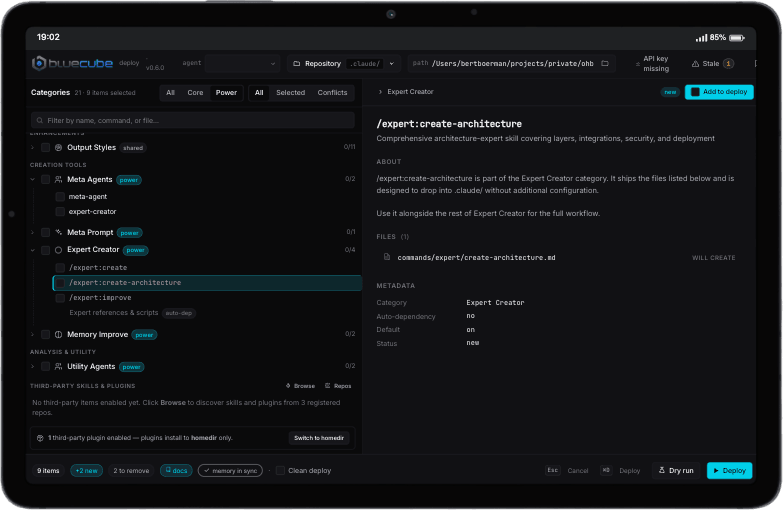Select the Core filter tab
The image size is (783, 510).
coord(195,93)
